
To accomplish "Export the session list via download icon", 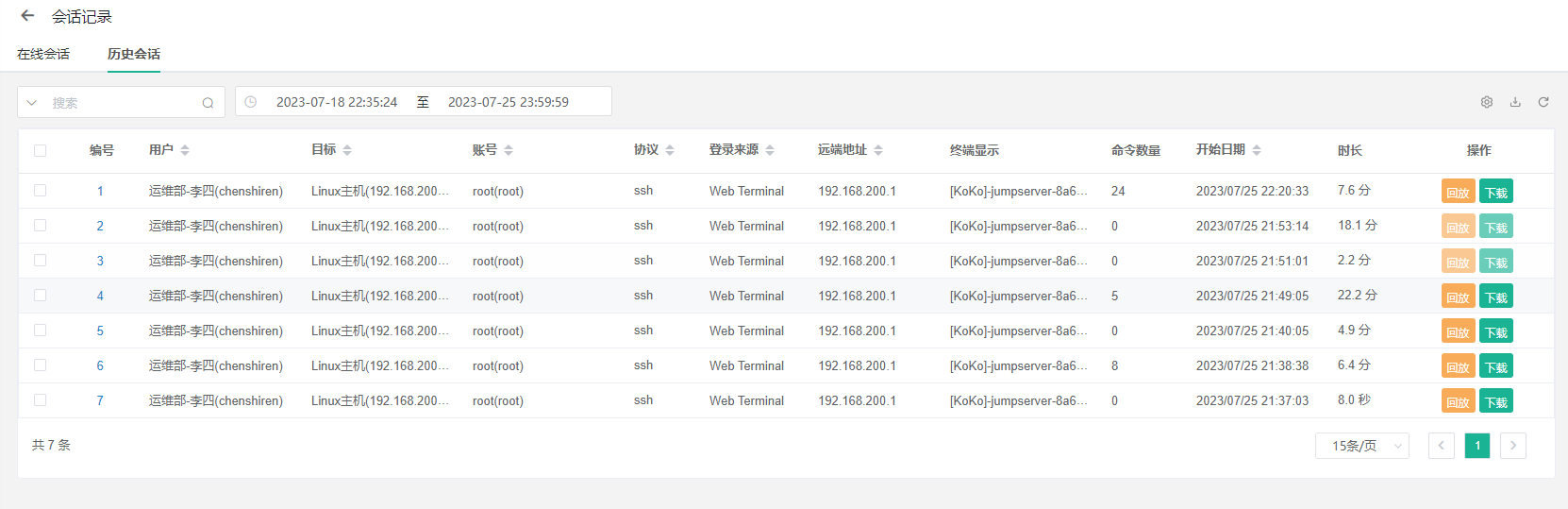I will (x=1515, y=102).
